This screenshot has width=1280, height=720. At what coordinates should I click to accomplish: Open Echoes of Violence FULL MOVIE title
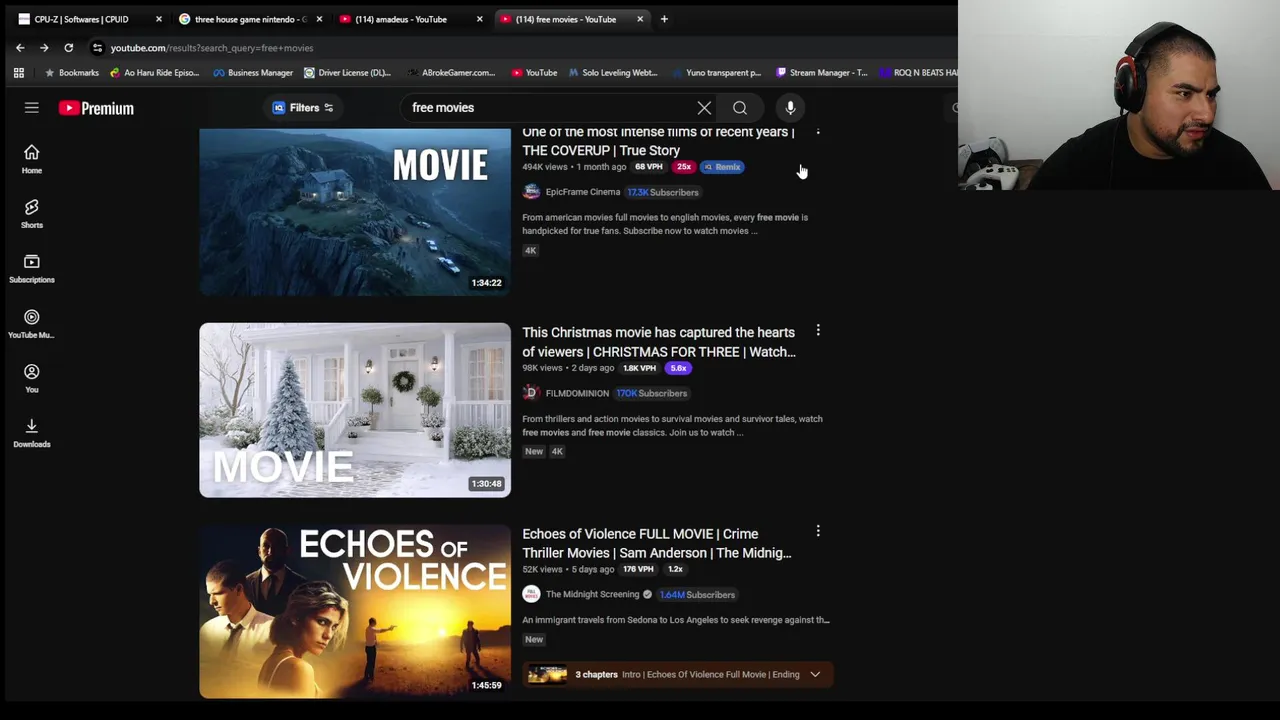tap(656, 543)
